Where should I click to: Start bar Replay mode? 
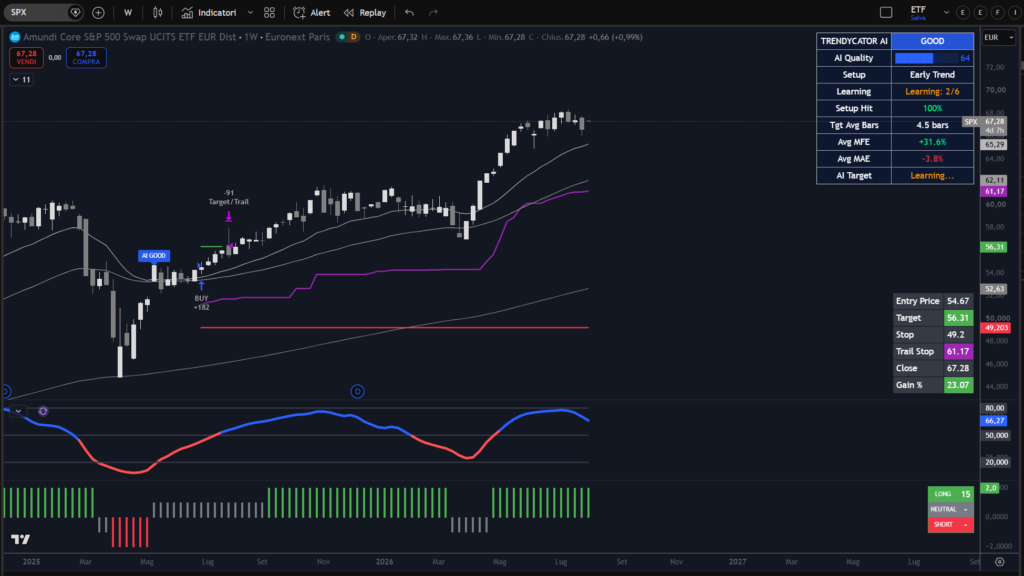click(365, 12)
